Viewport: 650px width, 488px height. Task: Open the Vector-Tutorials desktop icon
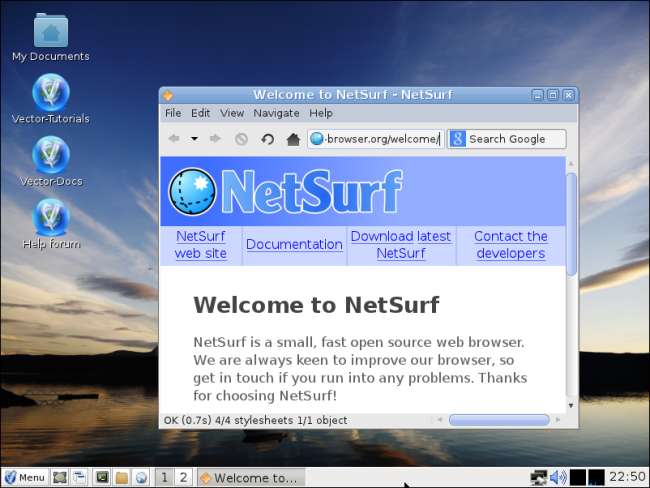50,93
